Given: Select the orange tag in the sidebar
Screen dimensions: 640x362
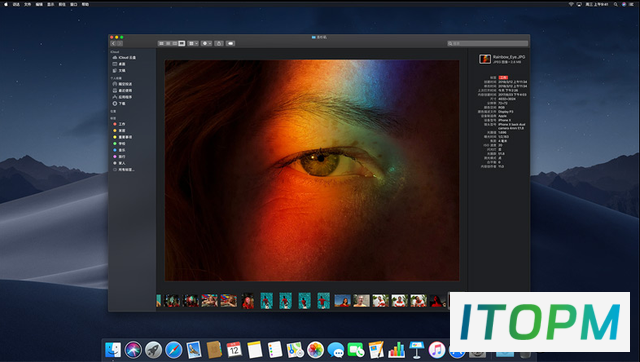Looking at the screenshot, I should (x=119, y=131).
